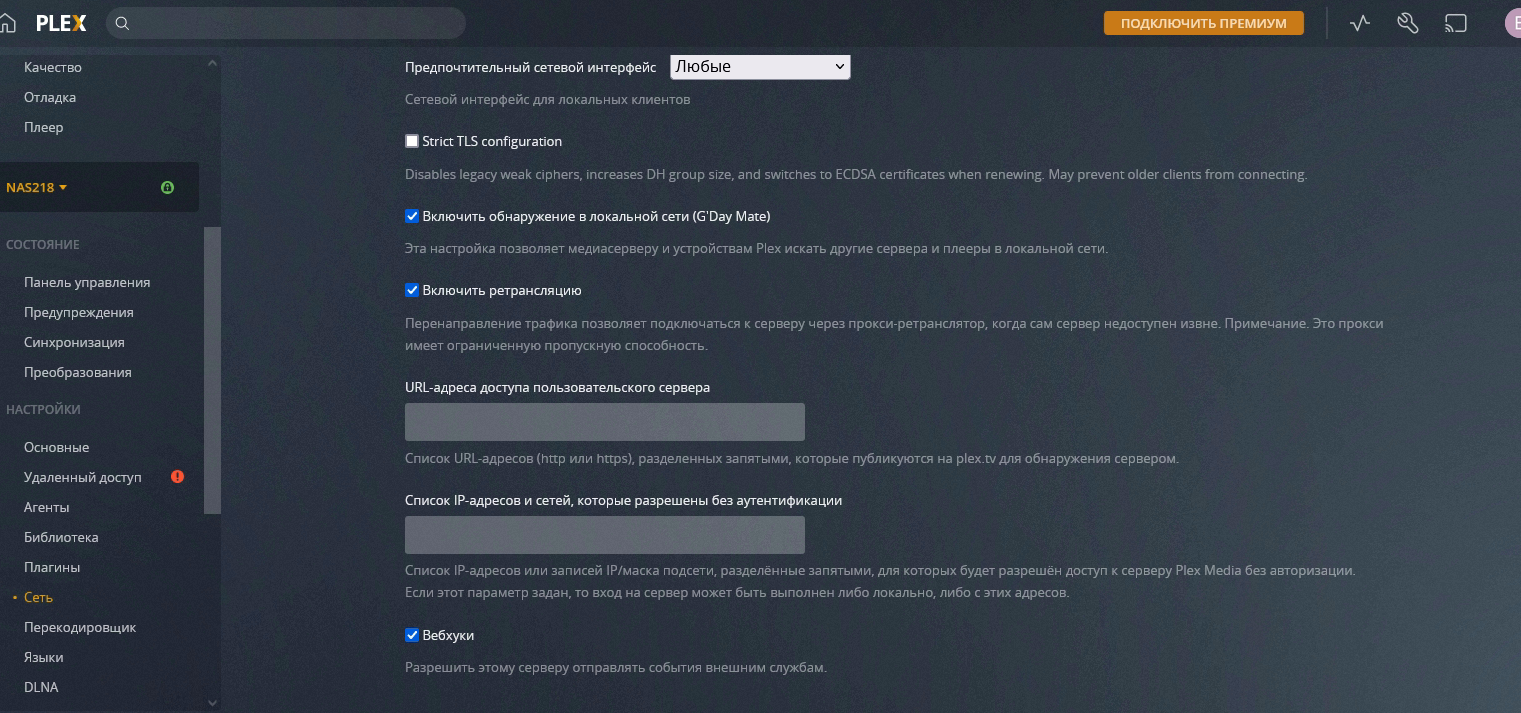1521x713 pixels.
Task: Expand the NAS218 server selector
Action: [37, 187]
